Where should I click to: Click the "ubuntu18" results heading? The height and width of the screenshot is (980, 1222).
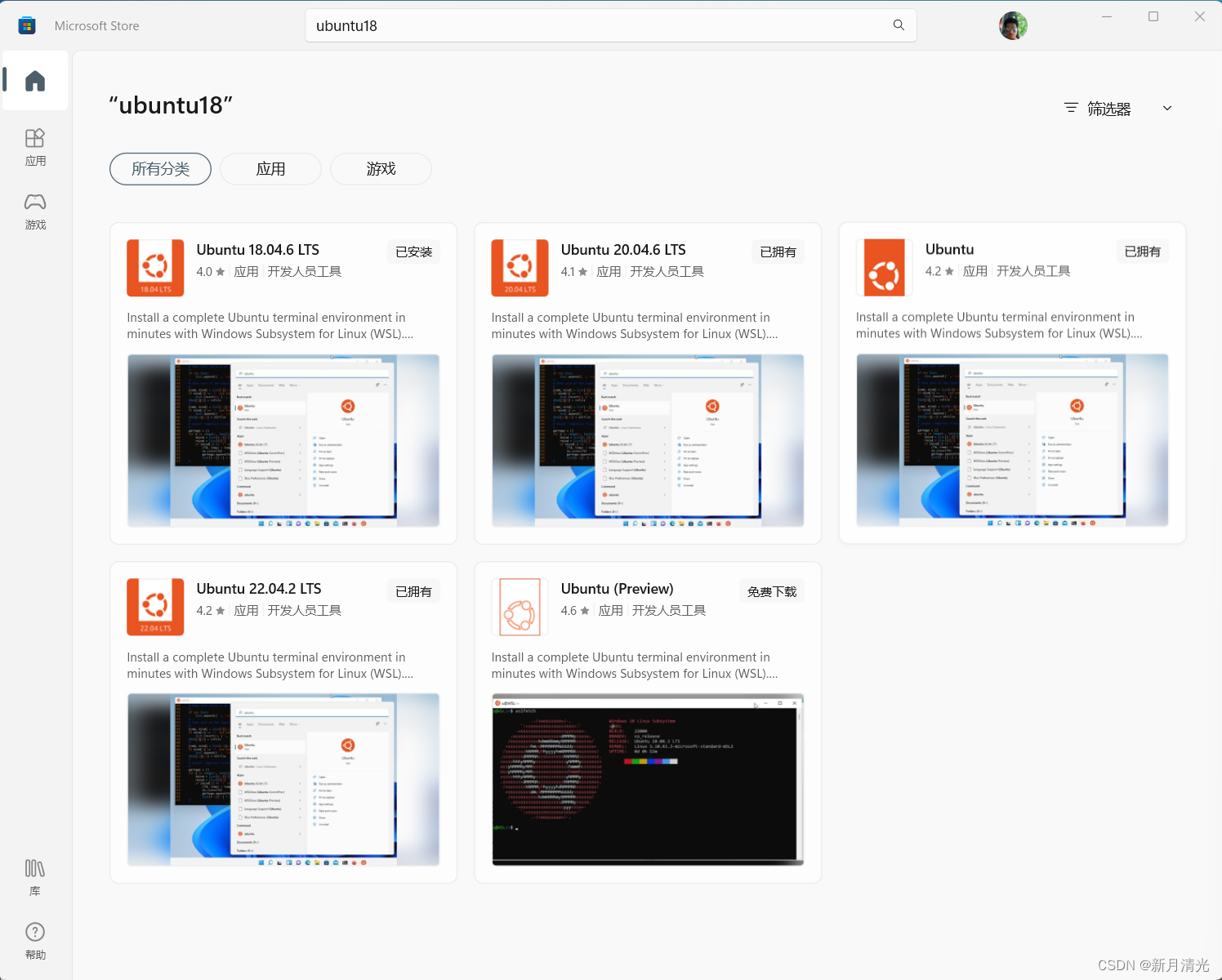(171, 105)
